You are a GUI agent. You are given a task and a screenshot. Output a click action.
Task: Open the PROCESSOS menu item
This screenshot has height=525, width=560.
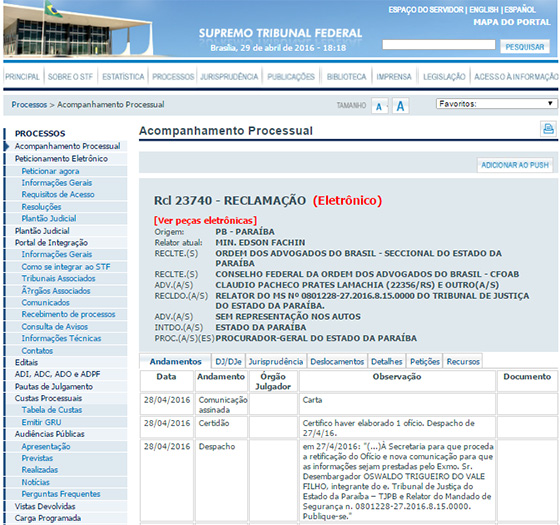(x=173, y=77)
